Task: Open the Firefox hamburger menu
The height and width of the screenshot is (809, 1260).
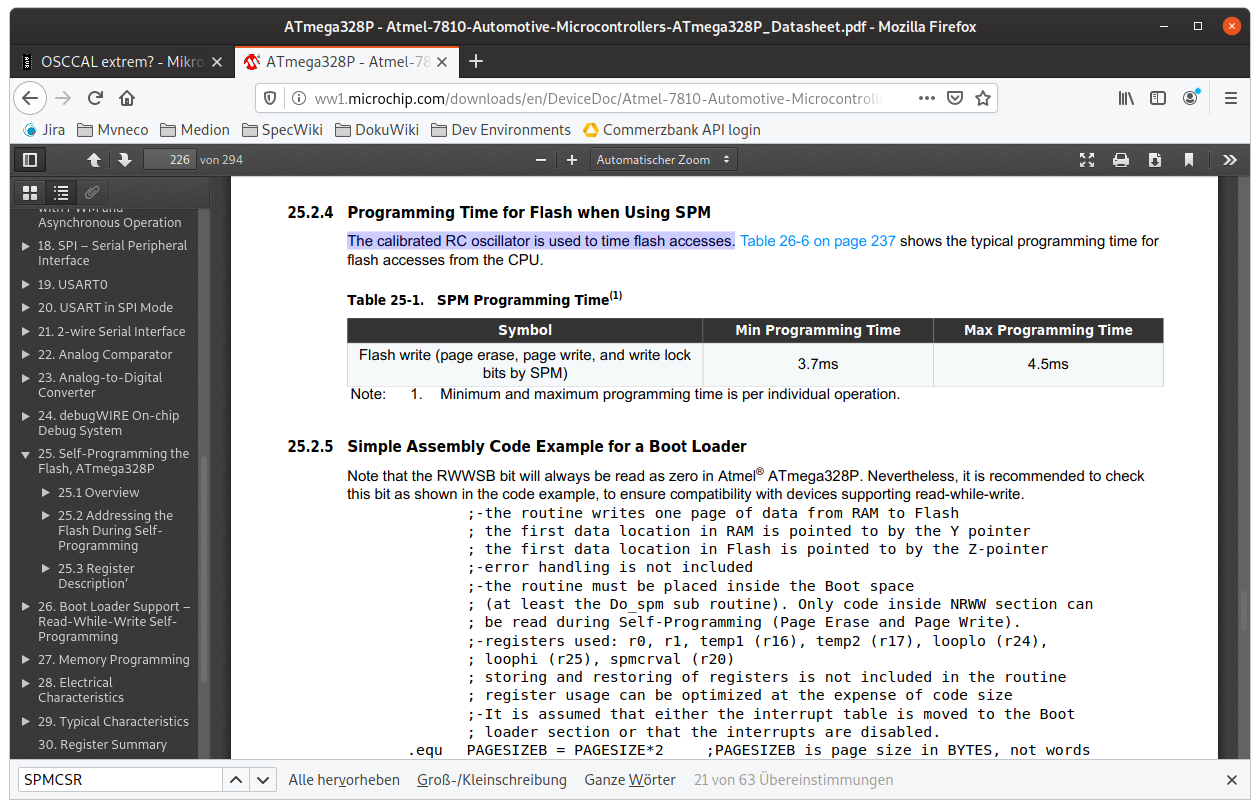Action: pos(1229,98)
